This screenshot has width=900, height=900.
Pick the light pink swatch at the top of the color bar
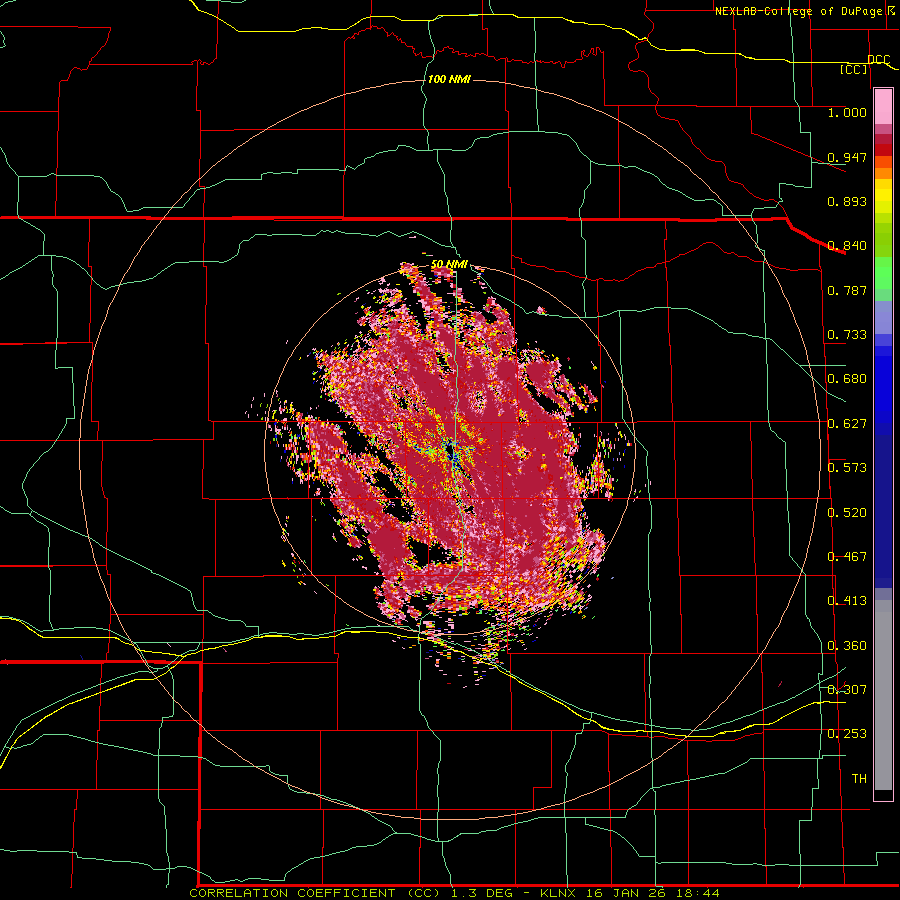(883, 107)
